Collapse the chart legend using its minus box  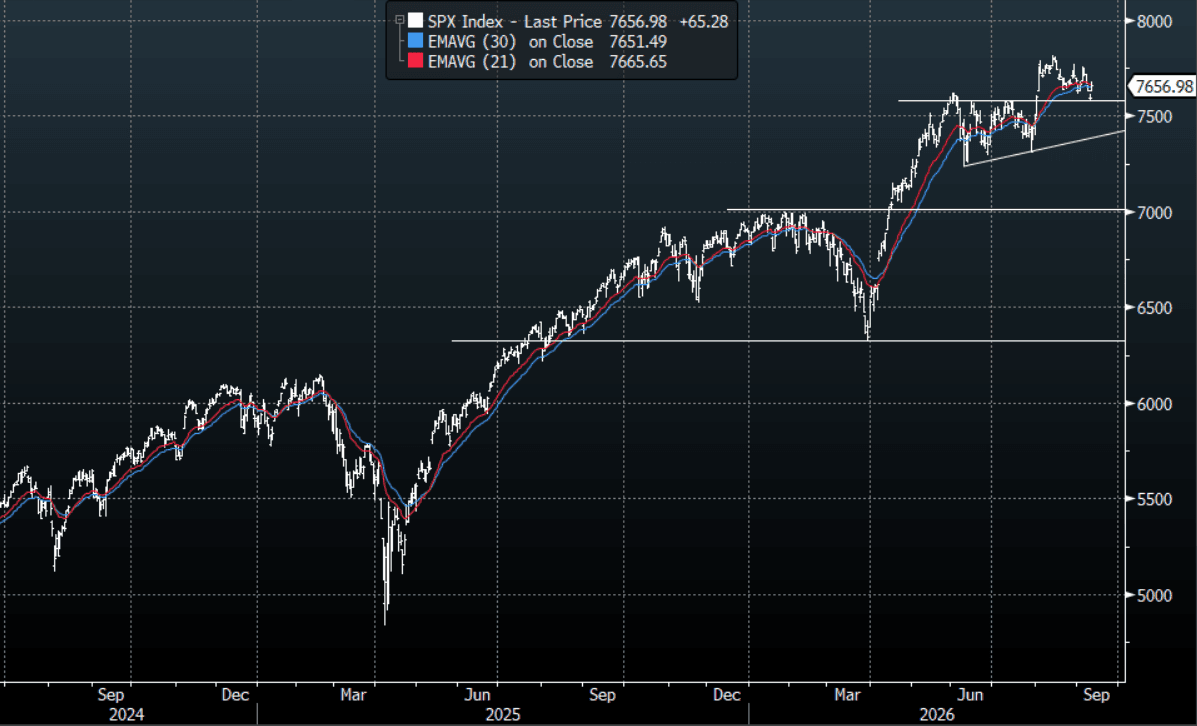pos(398,21)
